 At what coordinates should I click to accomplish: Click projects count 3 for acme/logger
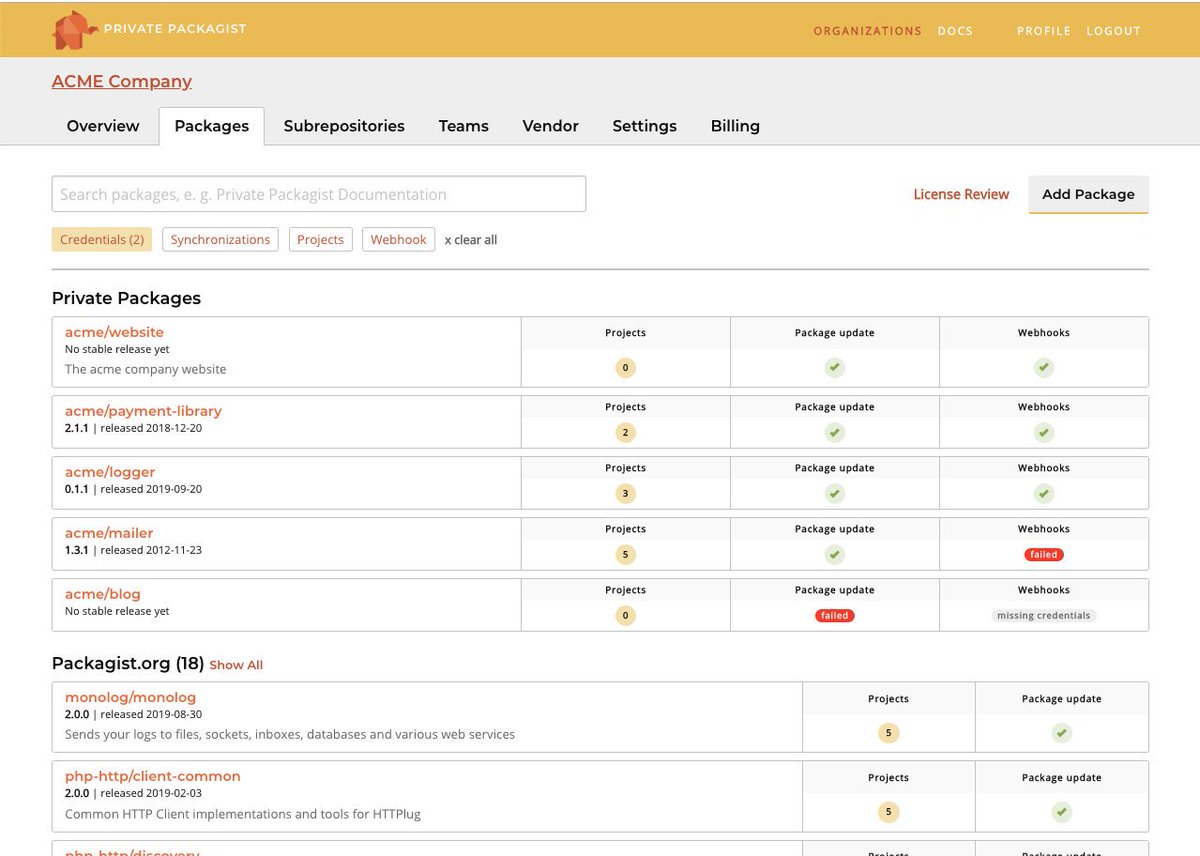pyautogui.click(x=626, y=494)
